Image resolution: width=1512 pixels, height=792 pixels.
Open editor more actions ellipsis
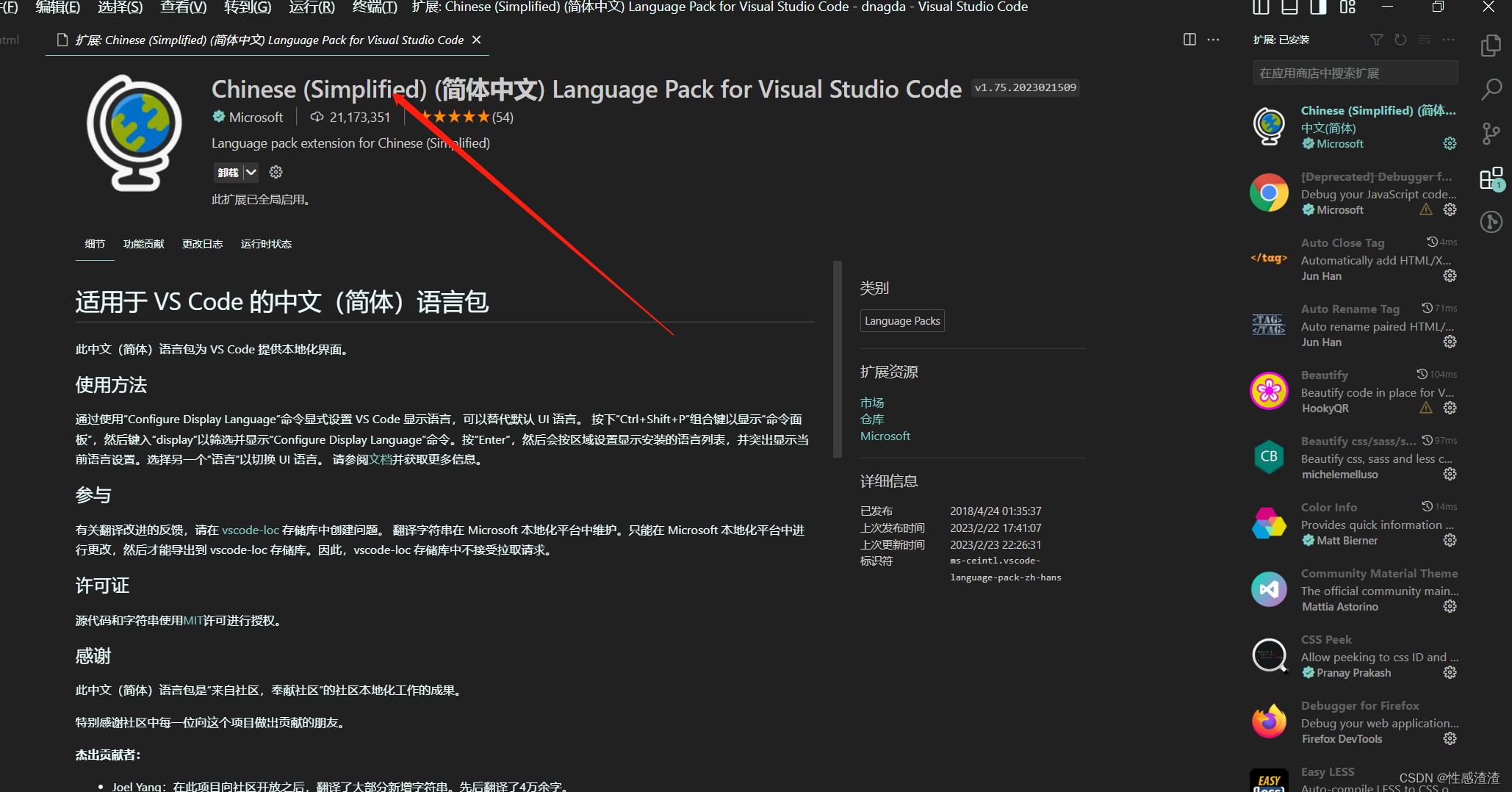coord(1213,40)
